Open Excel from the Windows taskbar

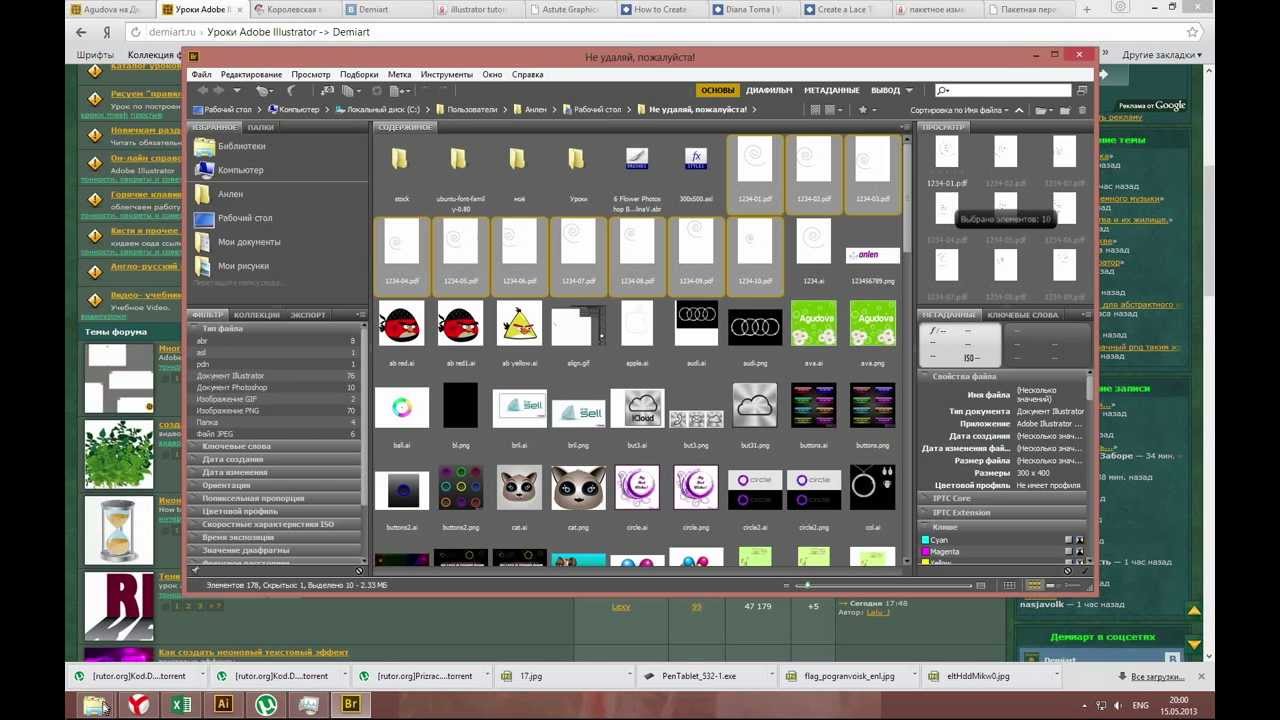click(x=181, y=704)
